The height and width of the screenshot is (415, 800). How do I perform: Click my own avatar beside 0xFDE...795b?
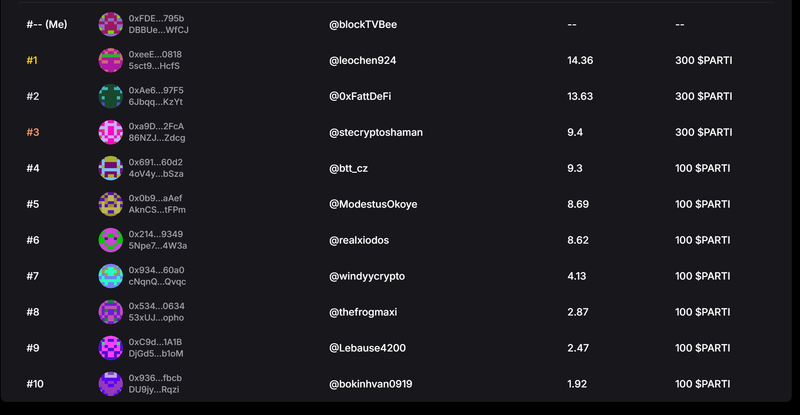tap(110, 25)
